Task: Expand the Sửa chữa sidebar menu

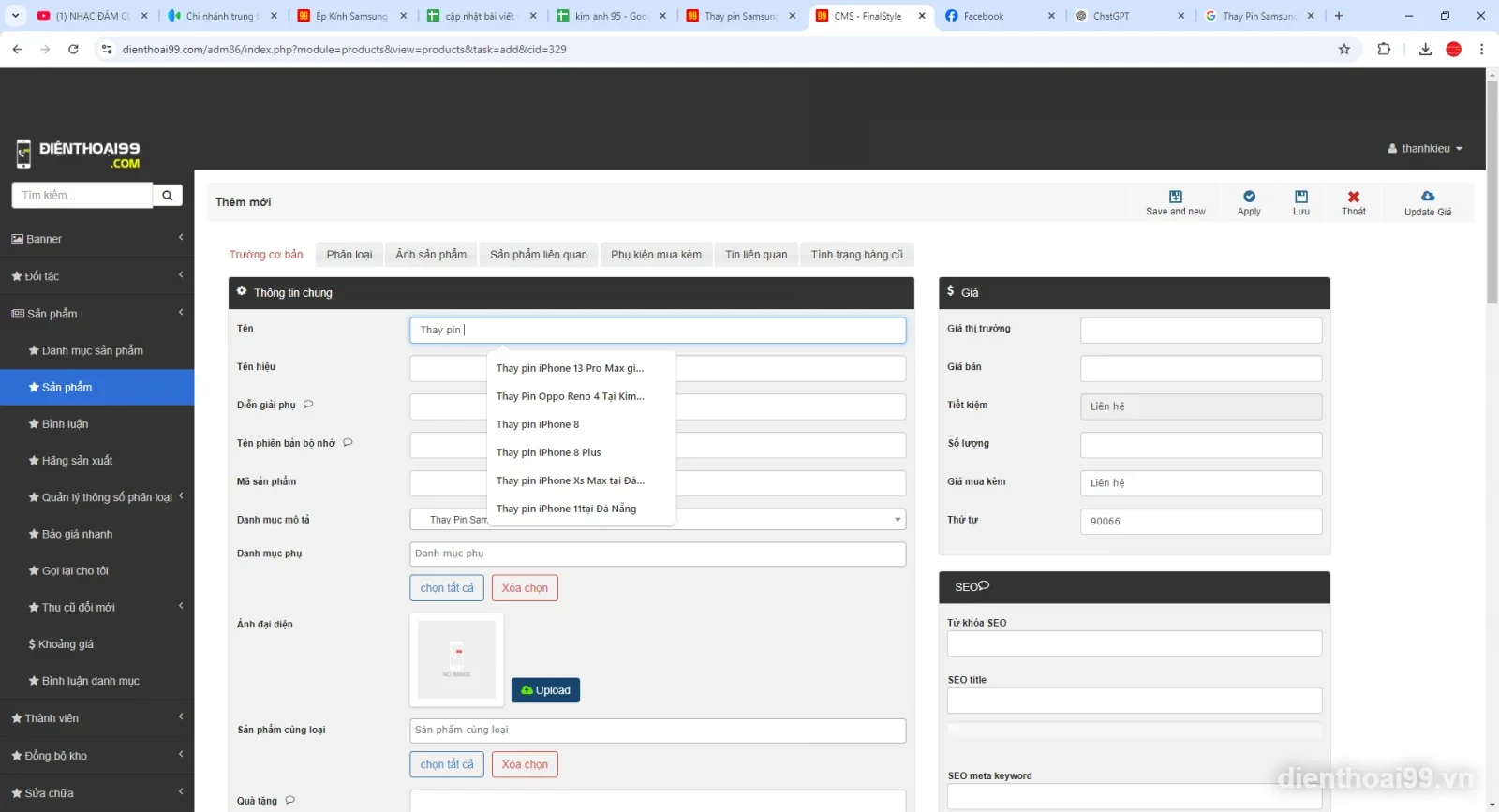Action: pos(96,793)
